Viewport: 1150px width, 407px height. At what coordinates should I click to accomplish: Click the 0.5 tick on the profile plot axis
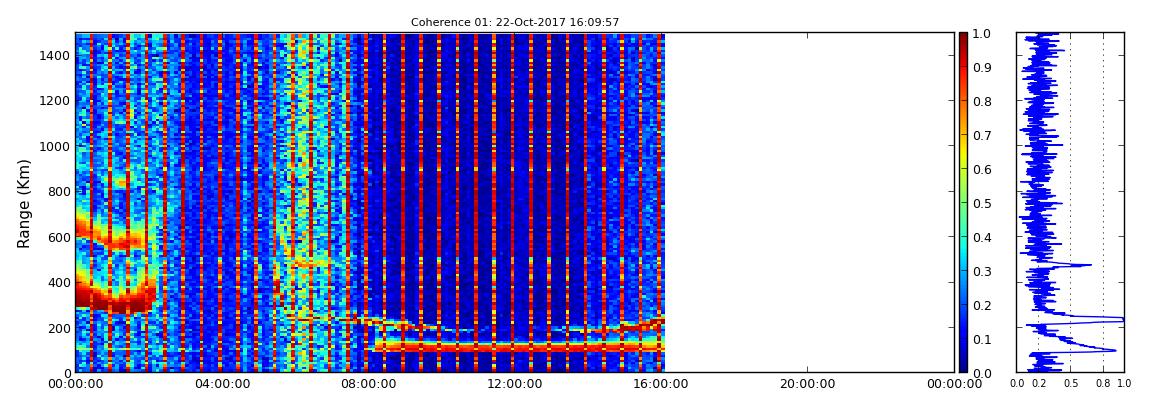tap(1070, 383)
